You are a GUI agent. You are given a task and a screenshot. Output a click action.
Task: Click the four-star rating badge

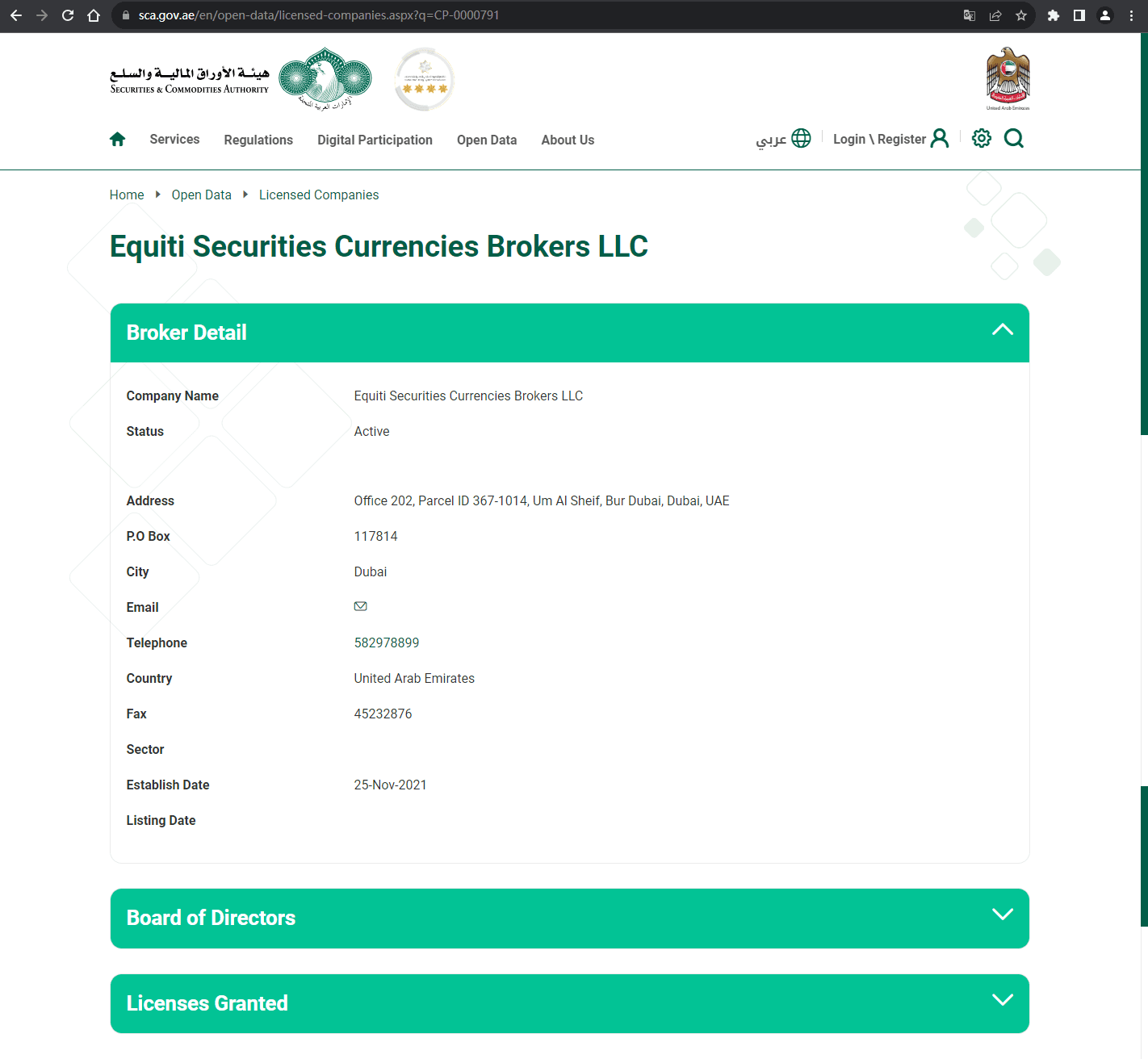[425, 79]
